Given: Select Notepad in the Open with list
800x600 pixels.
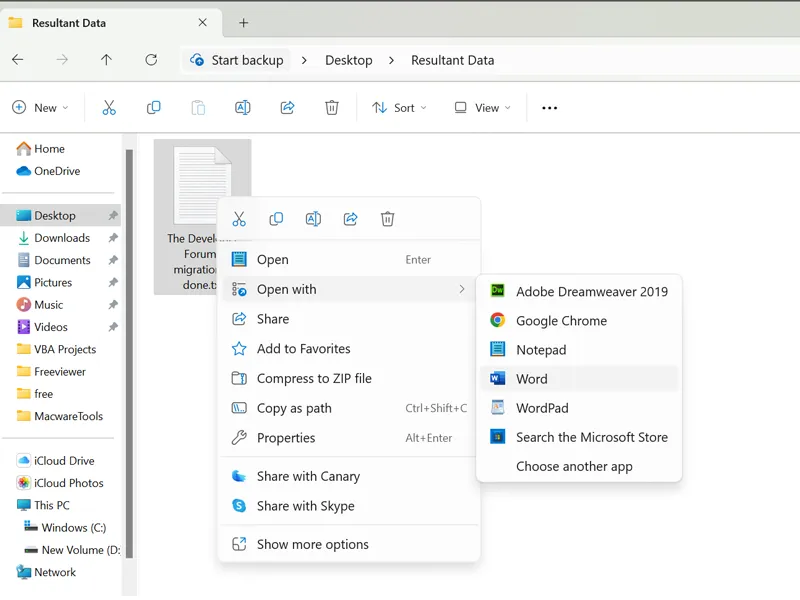Looking at the screenshot, I should pos(541,350).
